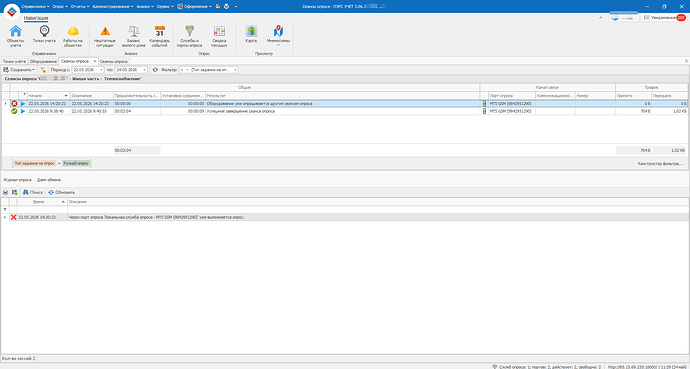Open Нештатные ситуации warning icon
Image resolution: width=690 pixels, height=369 pixels.
tap(105, 36)
